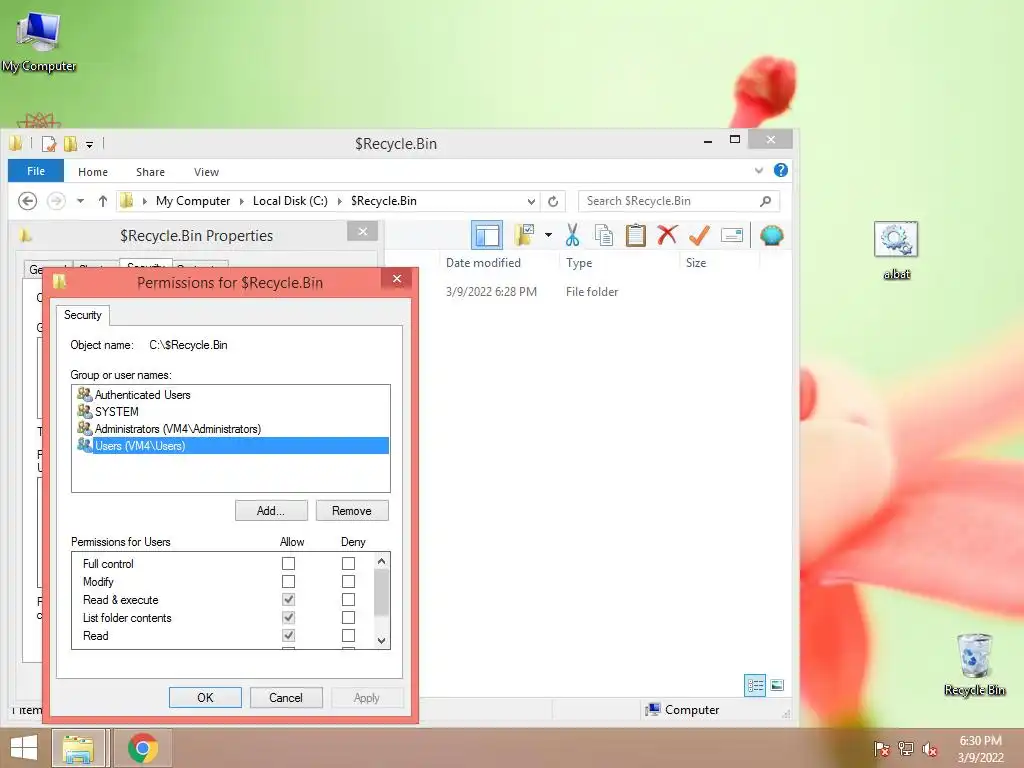Screen dimensions: 1024x768
Task: Click the quick access New Folder icon
Action: pos(71,144)
